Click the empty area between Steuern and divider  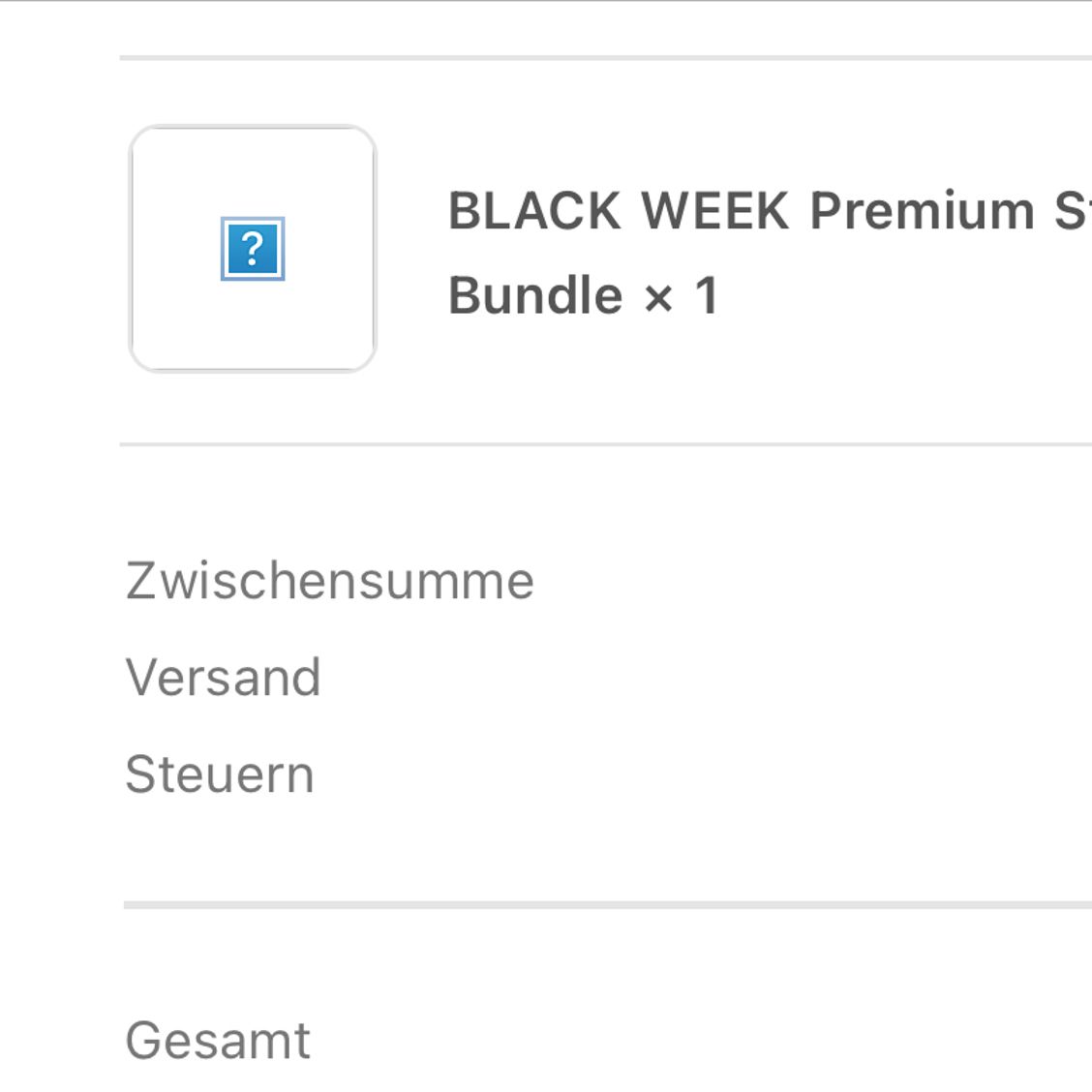coord(607,848)
